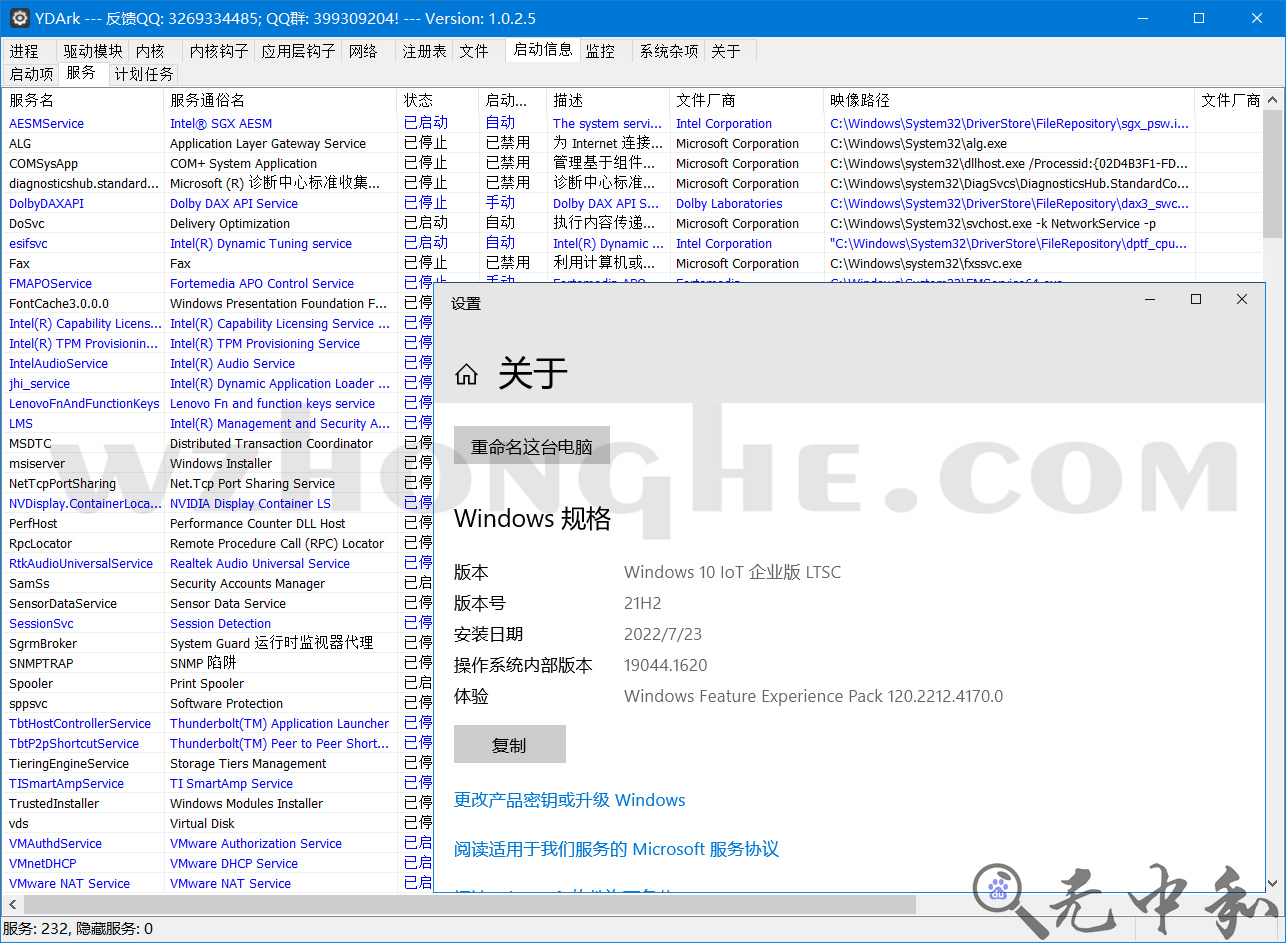Click the 描述 column header
This screenshot has width=1286, height=943.
[x=609, y=100]
